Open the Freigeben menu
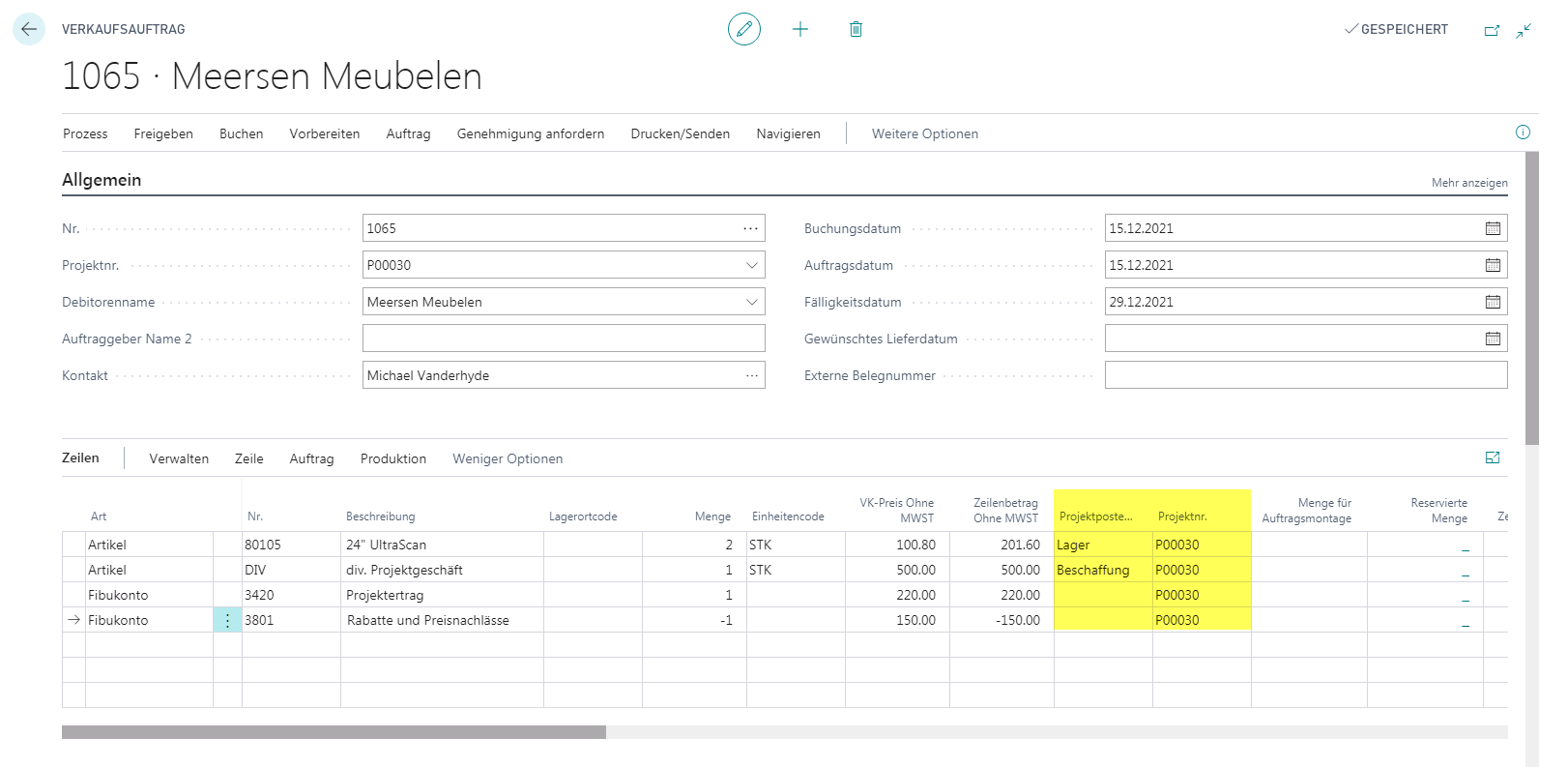 163,133
